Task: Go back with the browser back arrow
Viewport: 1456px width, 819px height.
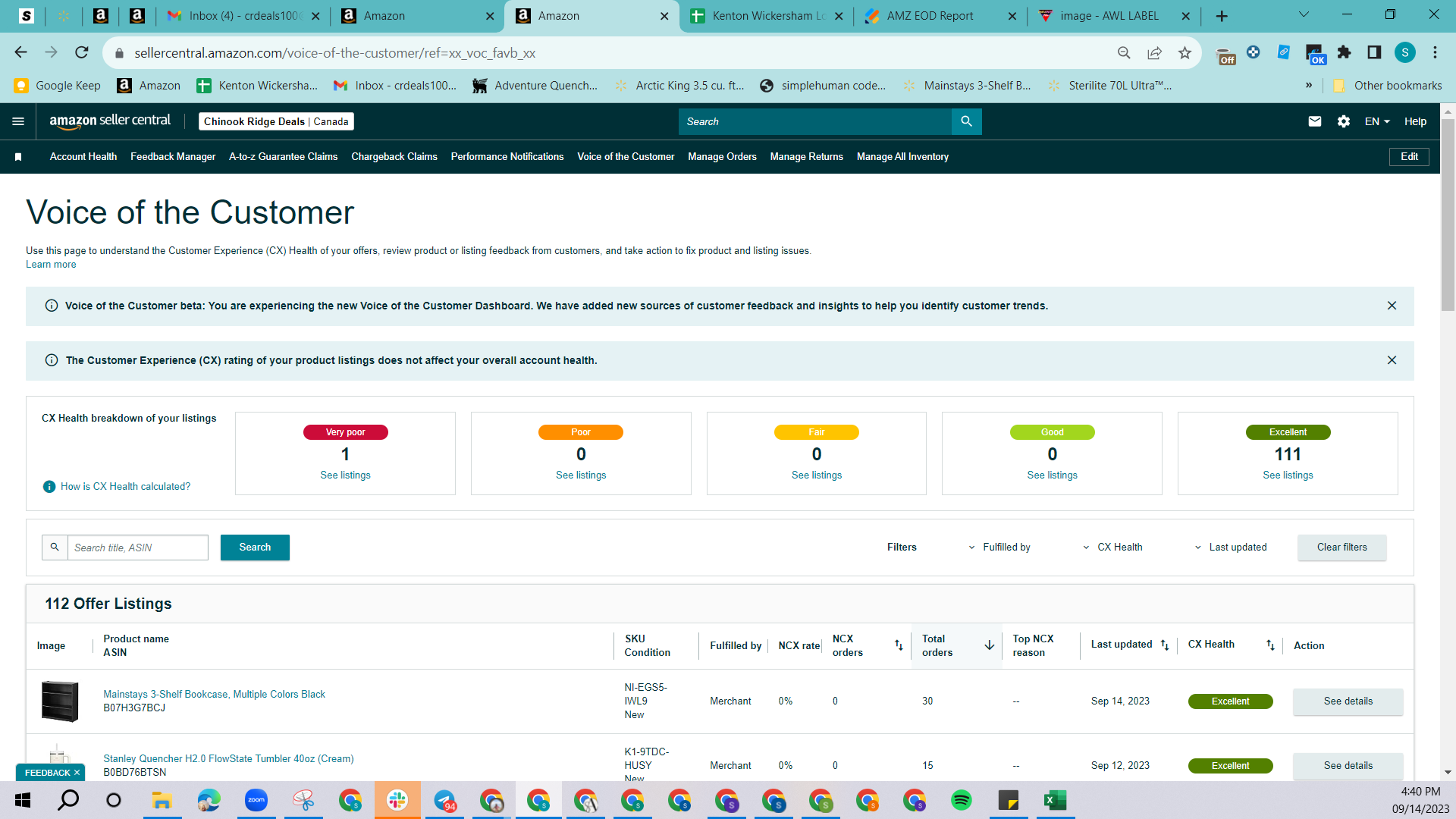Action: pos(21,52)
